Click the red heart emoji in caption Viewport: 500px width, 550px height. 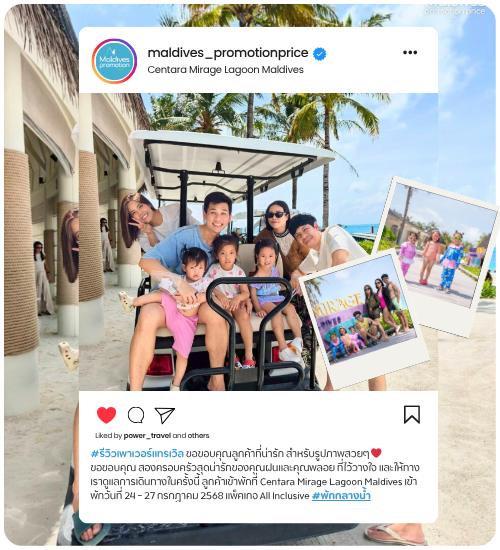click(x=376, y=453)
